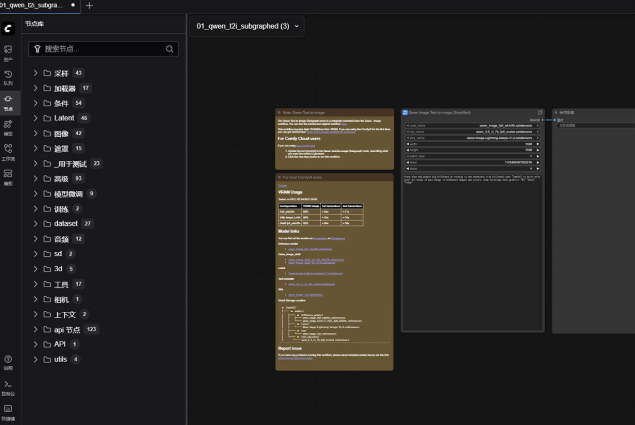Image resolution: width=635 pixels, height=425 pixels.
Task: Expand the 模型微调 category
Action: 35,194
